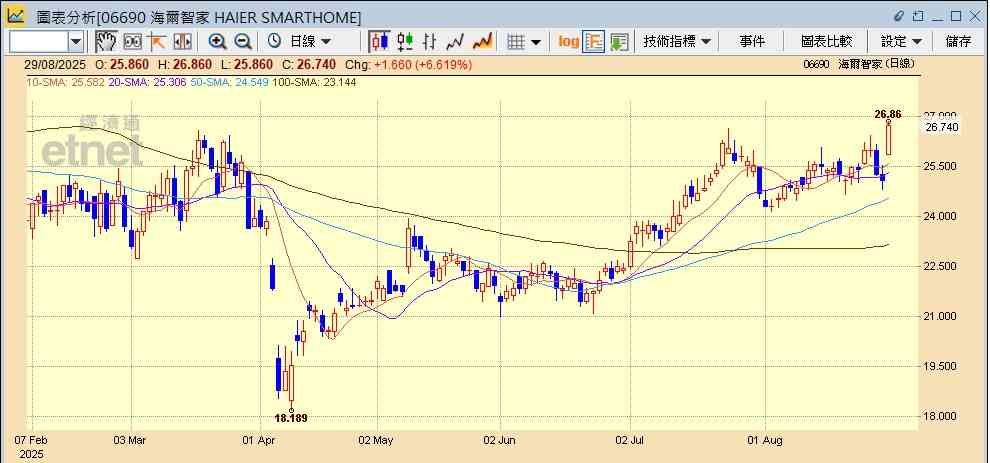Screen dimensions: 990x463
Task: Open the 設定 dropdown menu
Action: point(901,42)
